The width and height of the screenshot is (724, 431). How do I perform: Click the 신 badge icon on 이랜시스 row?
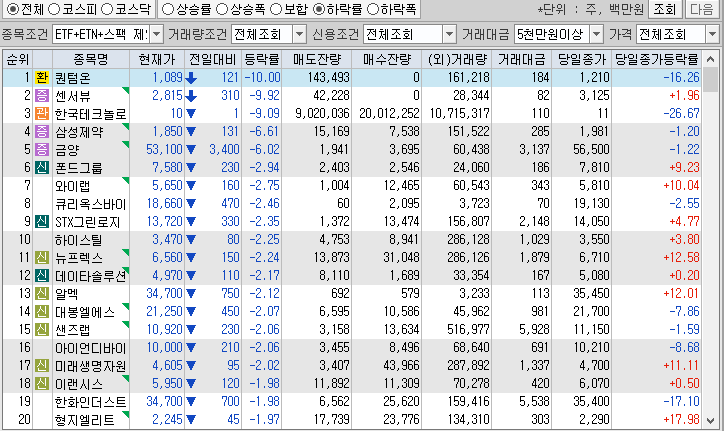pos(42,384)
